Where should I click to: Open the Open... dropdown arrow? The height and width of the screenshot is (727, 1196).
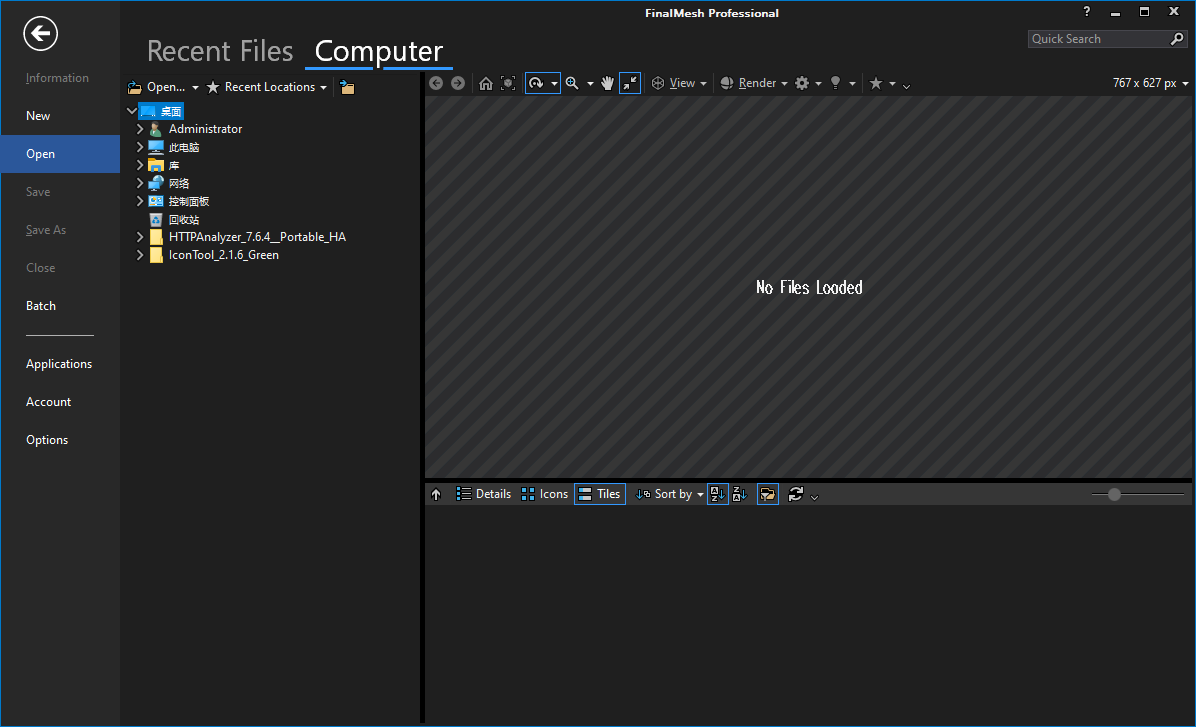coord(195,88)
